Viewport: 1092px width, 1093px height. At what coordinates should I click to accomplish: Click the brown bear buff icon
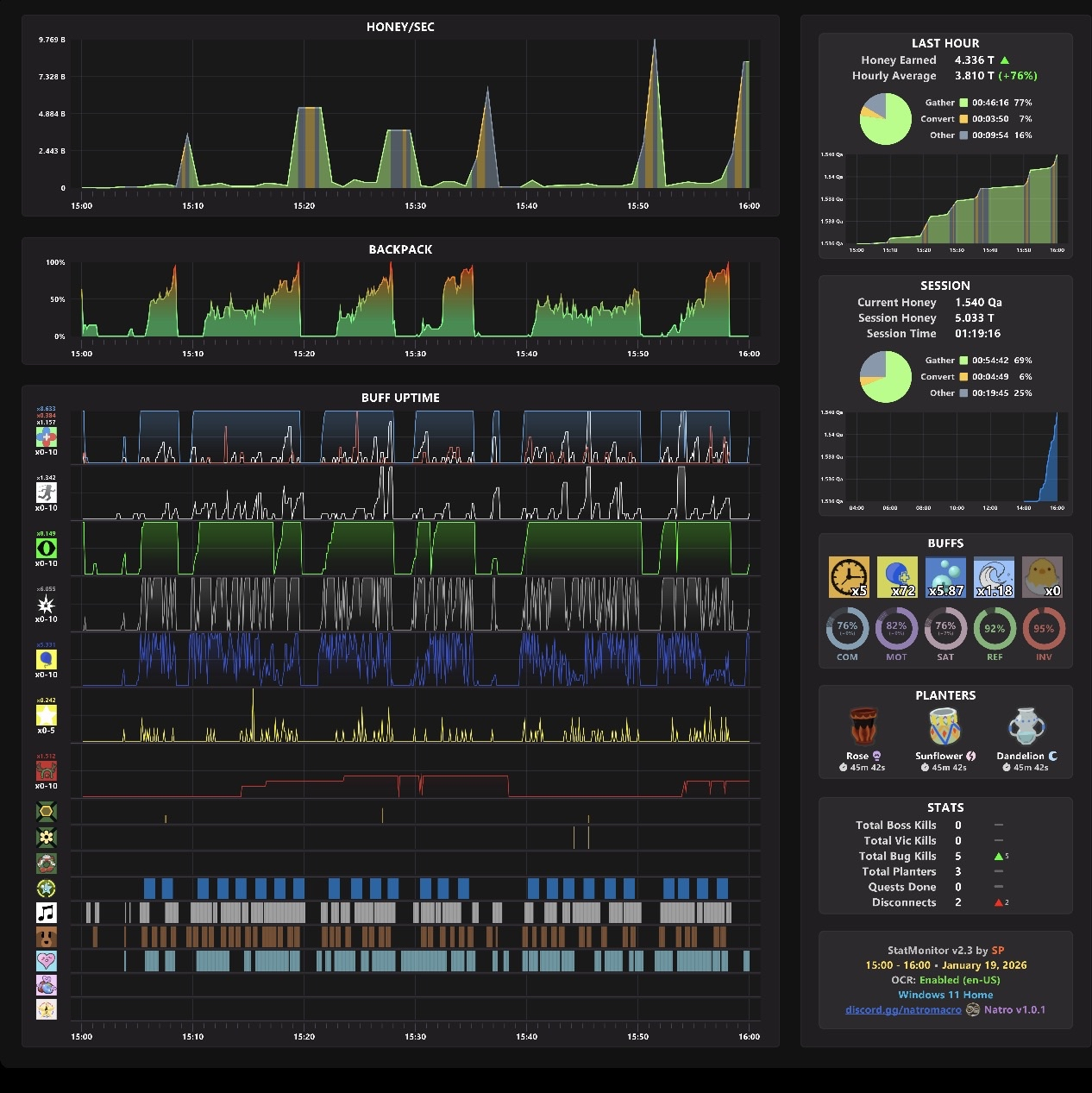click(47, 937)
